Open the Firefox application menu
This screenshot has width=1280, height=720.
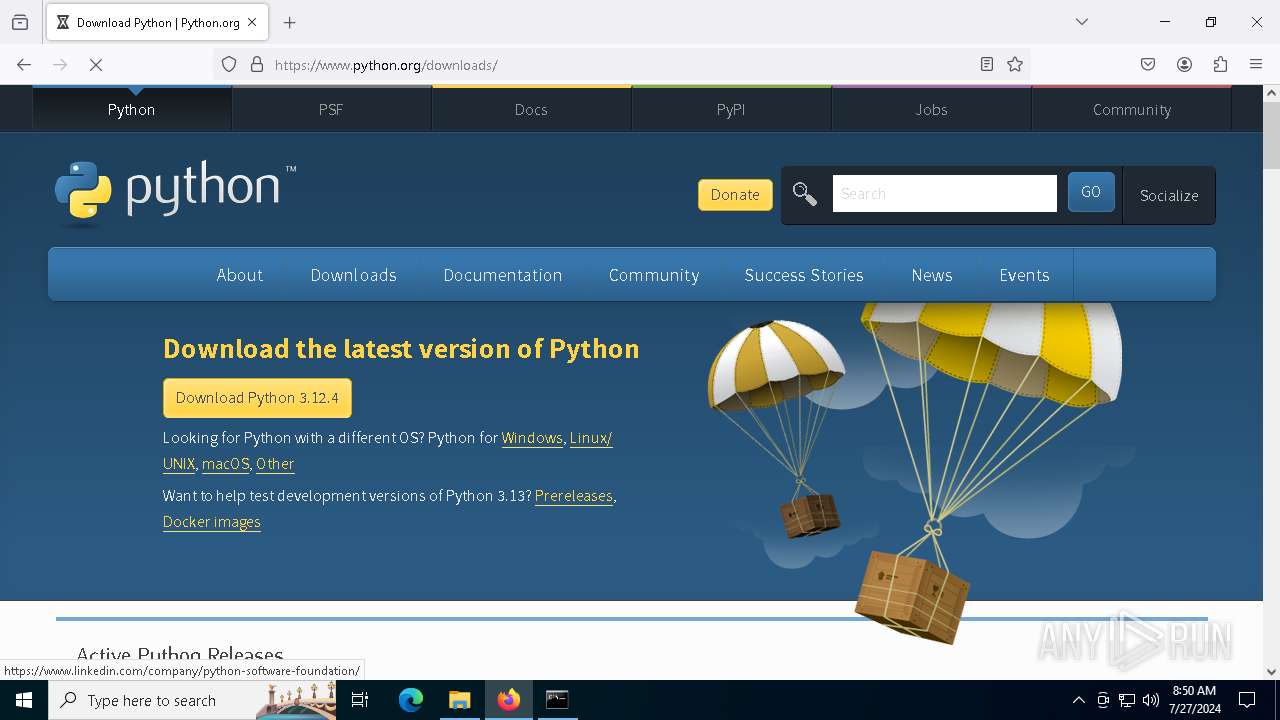tap(1256, 65)
